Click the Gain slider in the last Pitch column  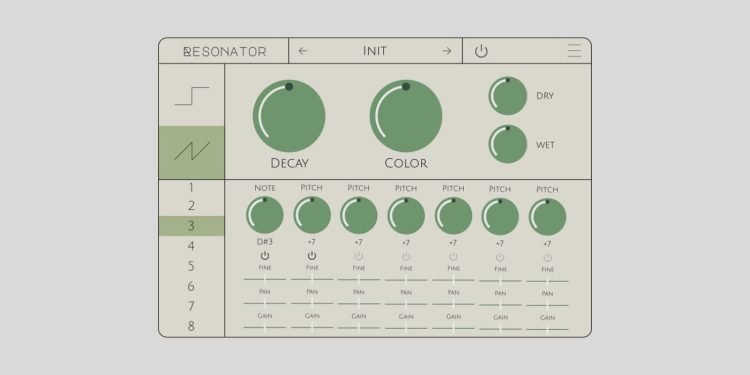point(547,329)
